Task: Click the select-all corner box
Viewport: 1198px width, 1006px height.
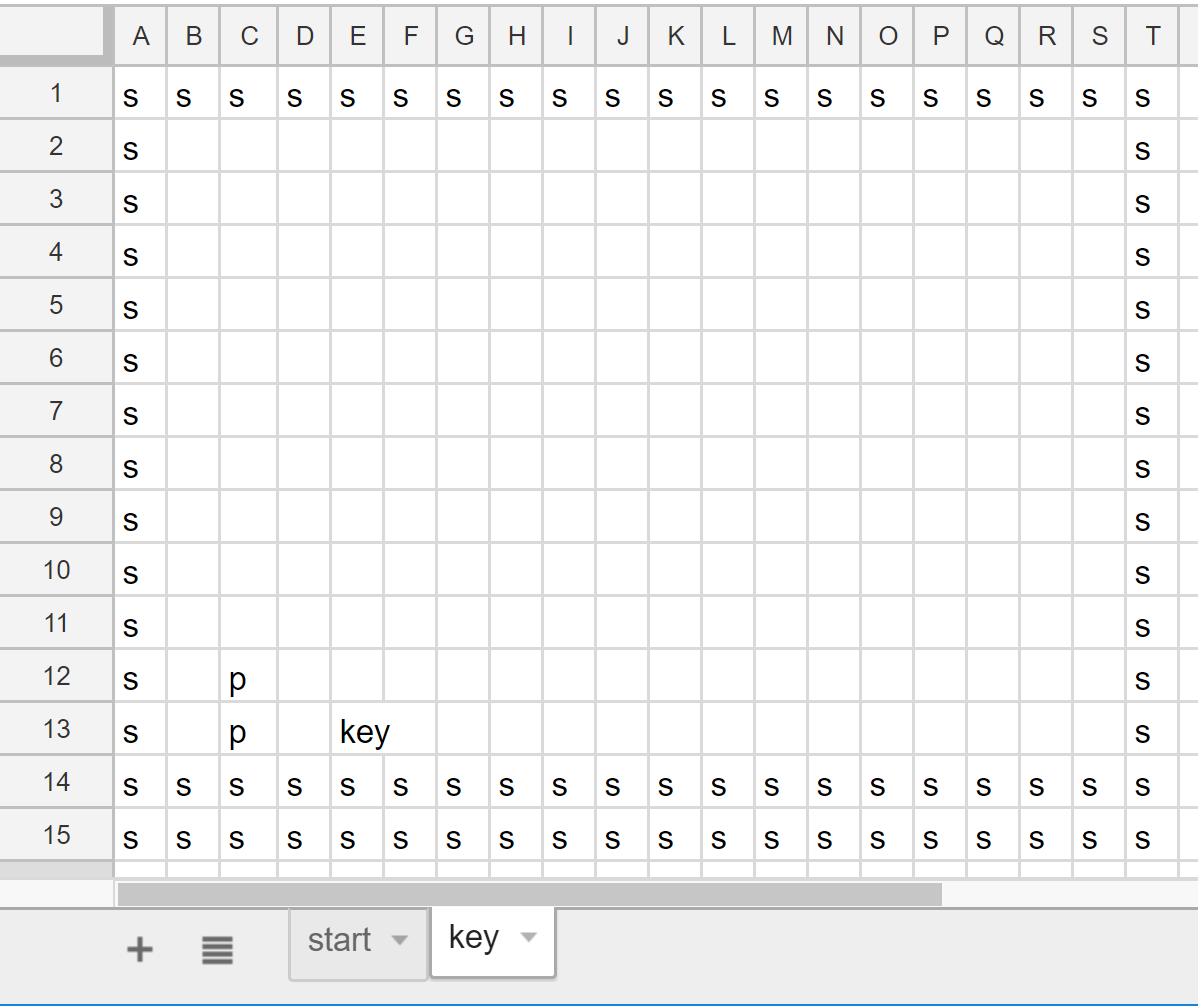Action: (56, 35)
